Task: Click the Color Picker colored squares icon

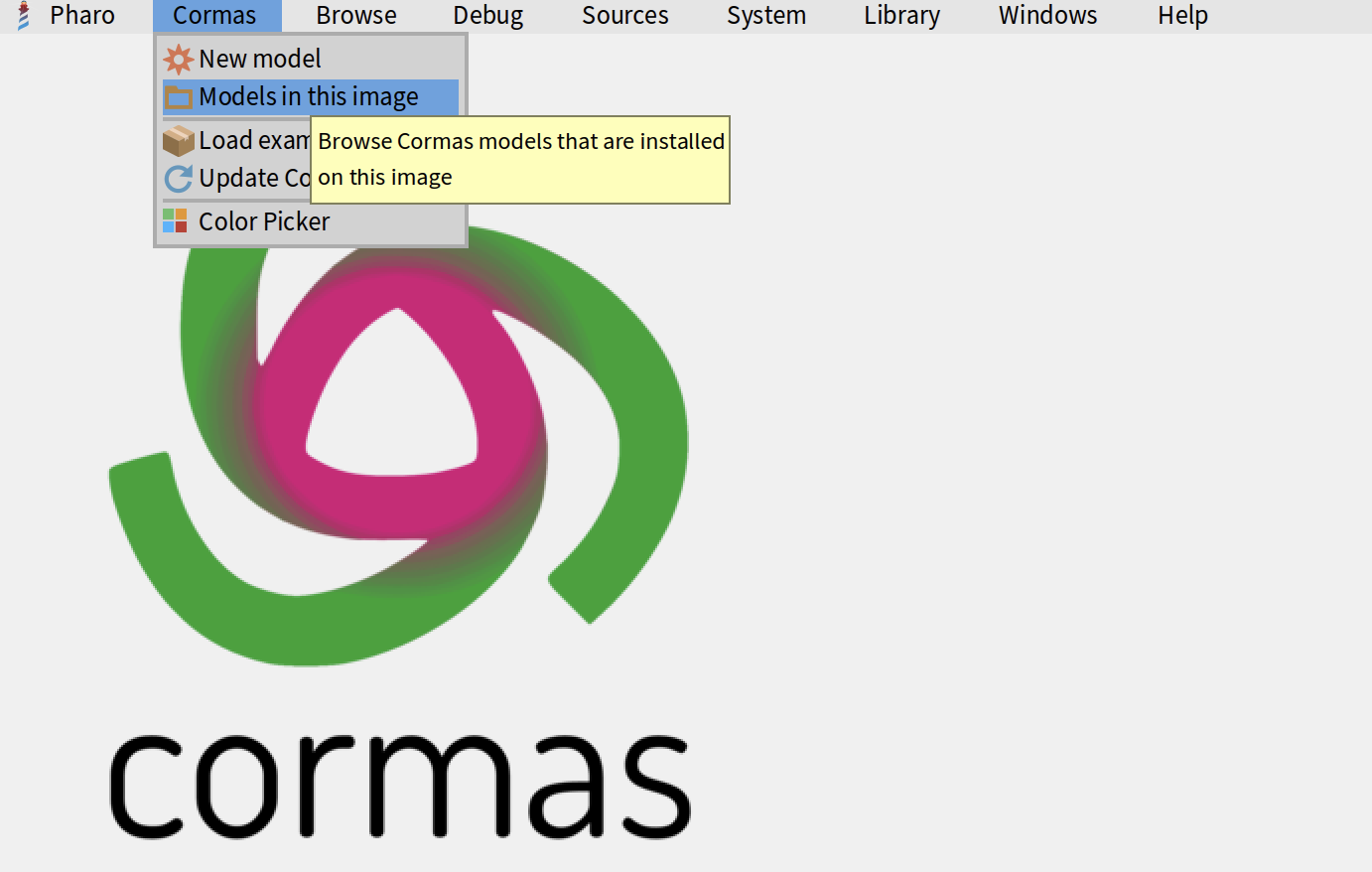Action: [175, 220]
